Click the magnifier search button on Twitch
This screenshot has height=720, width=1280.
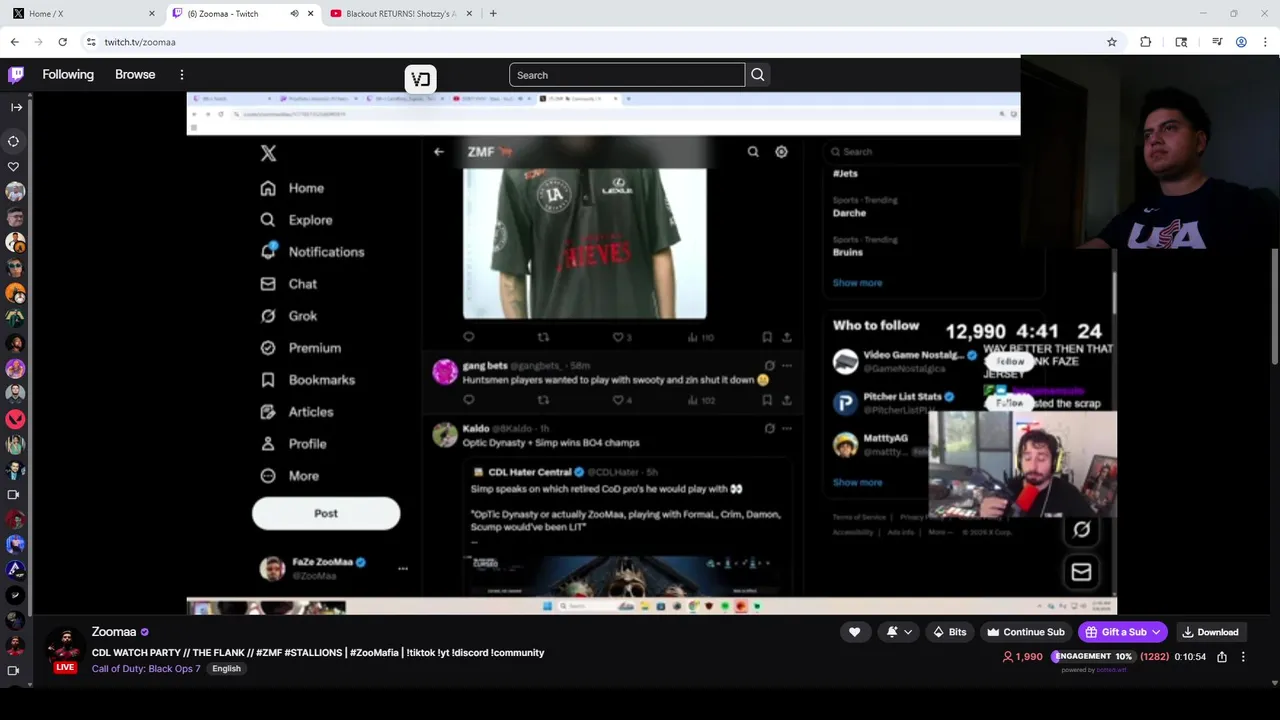[758, 75]
